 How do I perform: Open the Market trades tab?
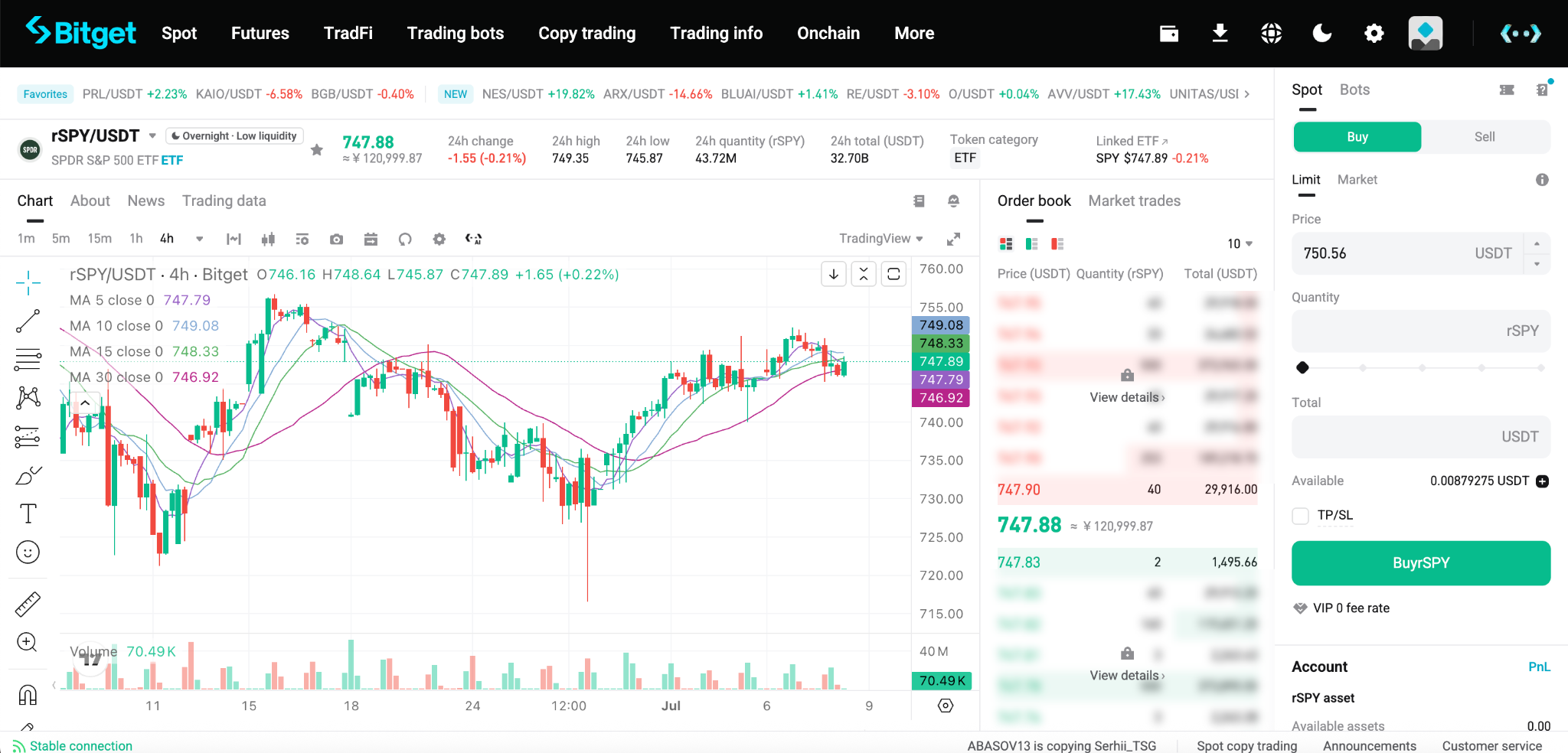point(1135,200)
